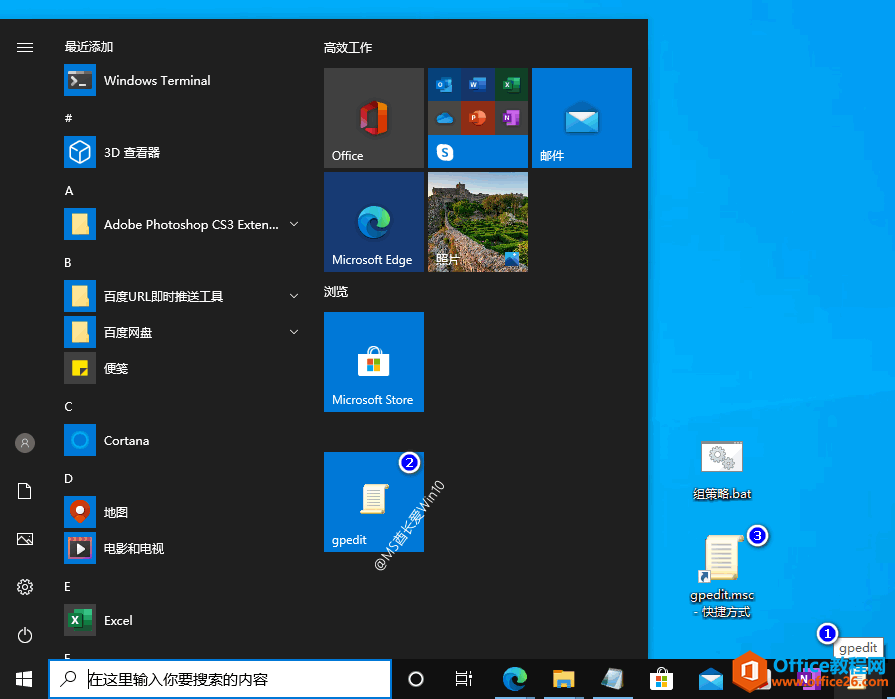This screenshot has height=699, width=895.
Task: Expand Adobe Photoshop CS3 folder
Action: [294, 225]
